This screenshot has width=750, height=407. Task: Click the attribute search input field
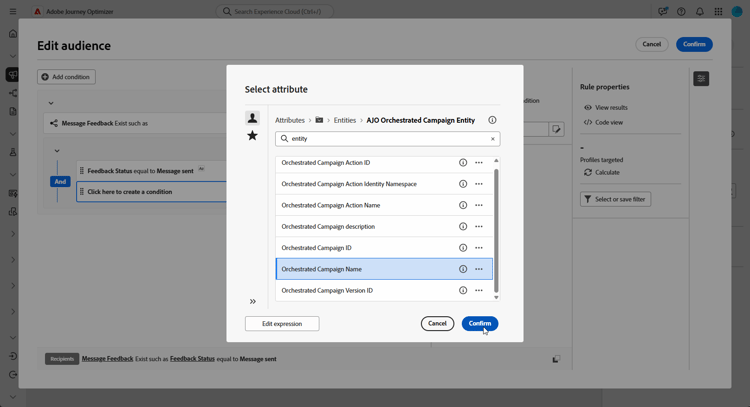coord(387,139)
